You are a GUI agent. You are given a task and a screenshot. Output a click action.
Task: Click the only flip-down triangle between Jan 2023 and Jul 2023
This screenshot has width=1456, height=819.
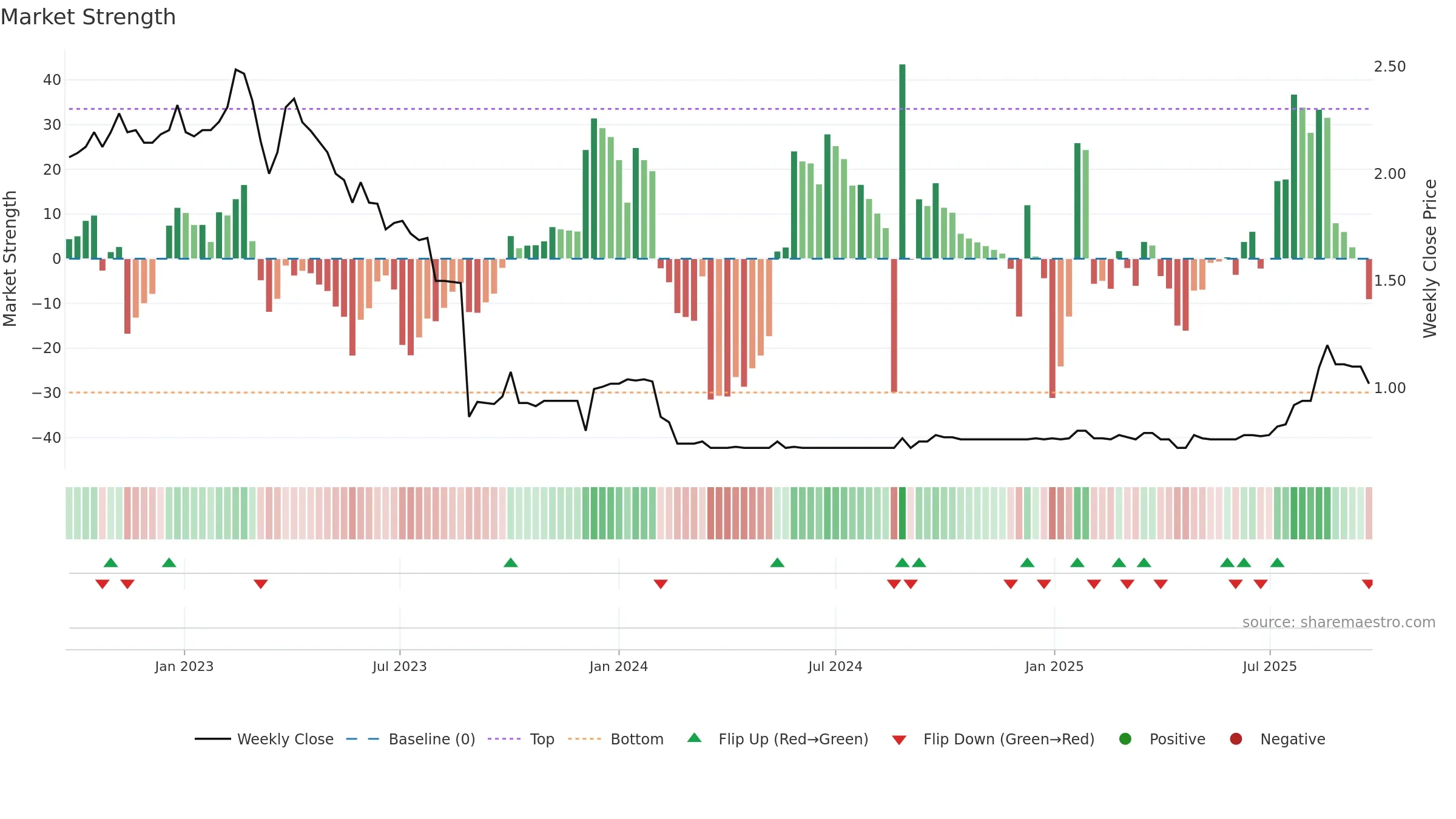click(x=261, y=584)
